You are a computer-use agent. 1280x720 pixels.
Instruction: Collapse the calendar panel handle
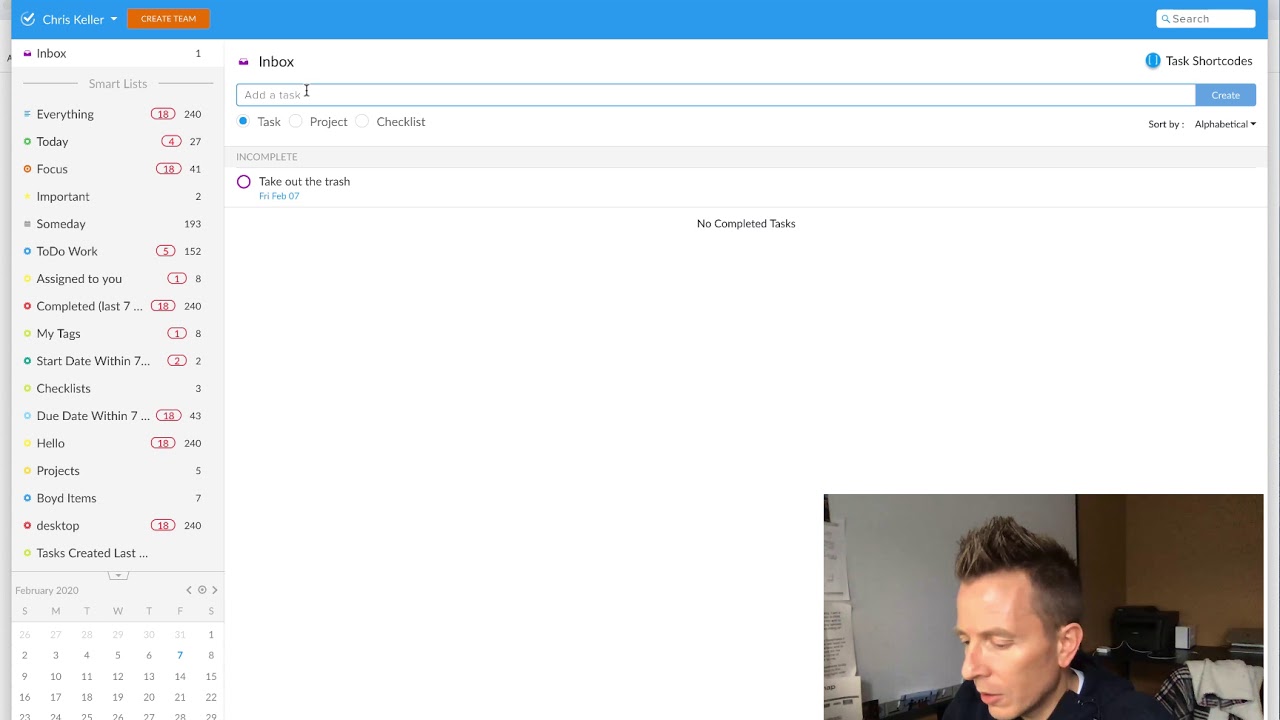118,575
